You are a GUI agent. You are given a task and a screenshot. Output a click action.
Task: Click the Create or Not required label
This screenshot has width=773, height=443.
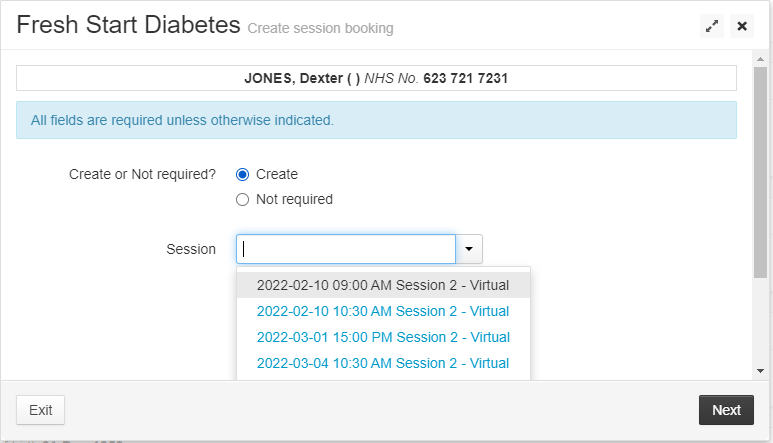(142, 174)
